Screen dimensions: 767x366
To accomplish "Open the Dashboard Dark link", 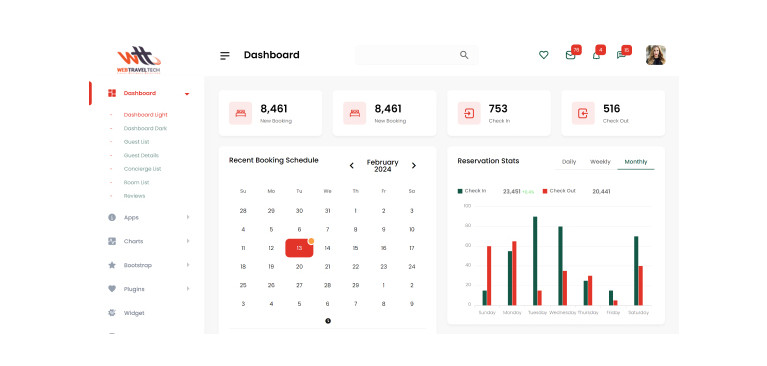I will pyautogui.click(x=145, y=128).
